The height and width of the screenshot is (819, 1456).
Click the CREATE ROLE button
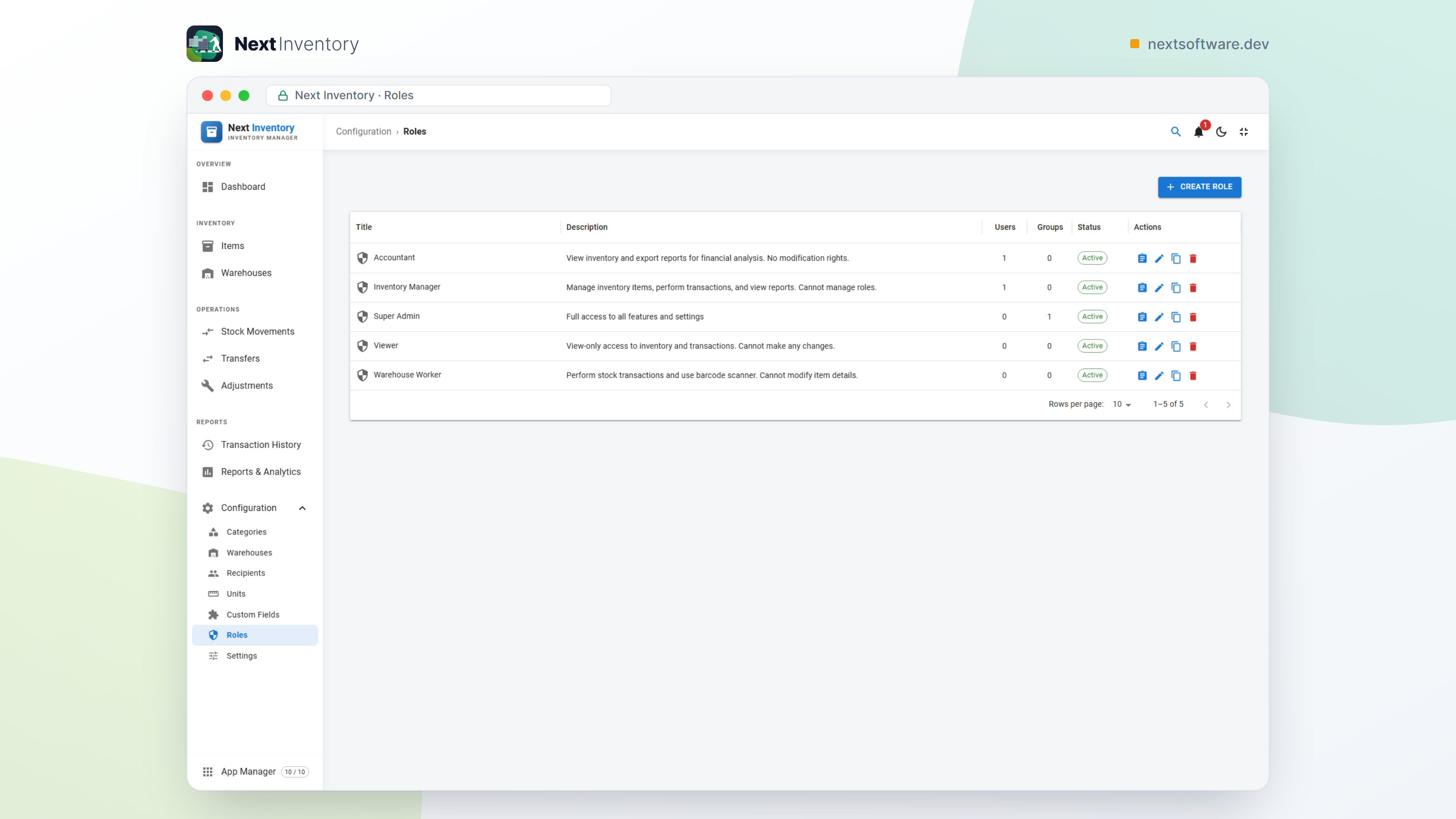tap(1199, 187)
